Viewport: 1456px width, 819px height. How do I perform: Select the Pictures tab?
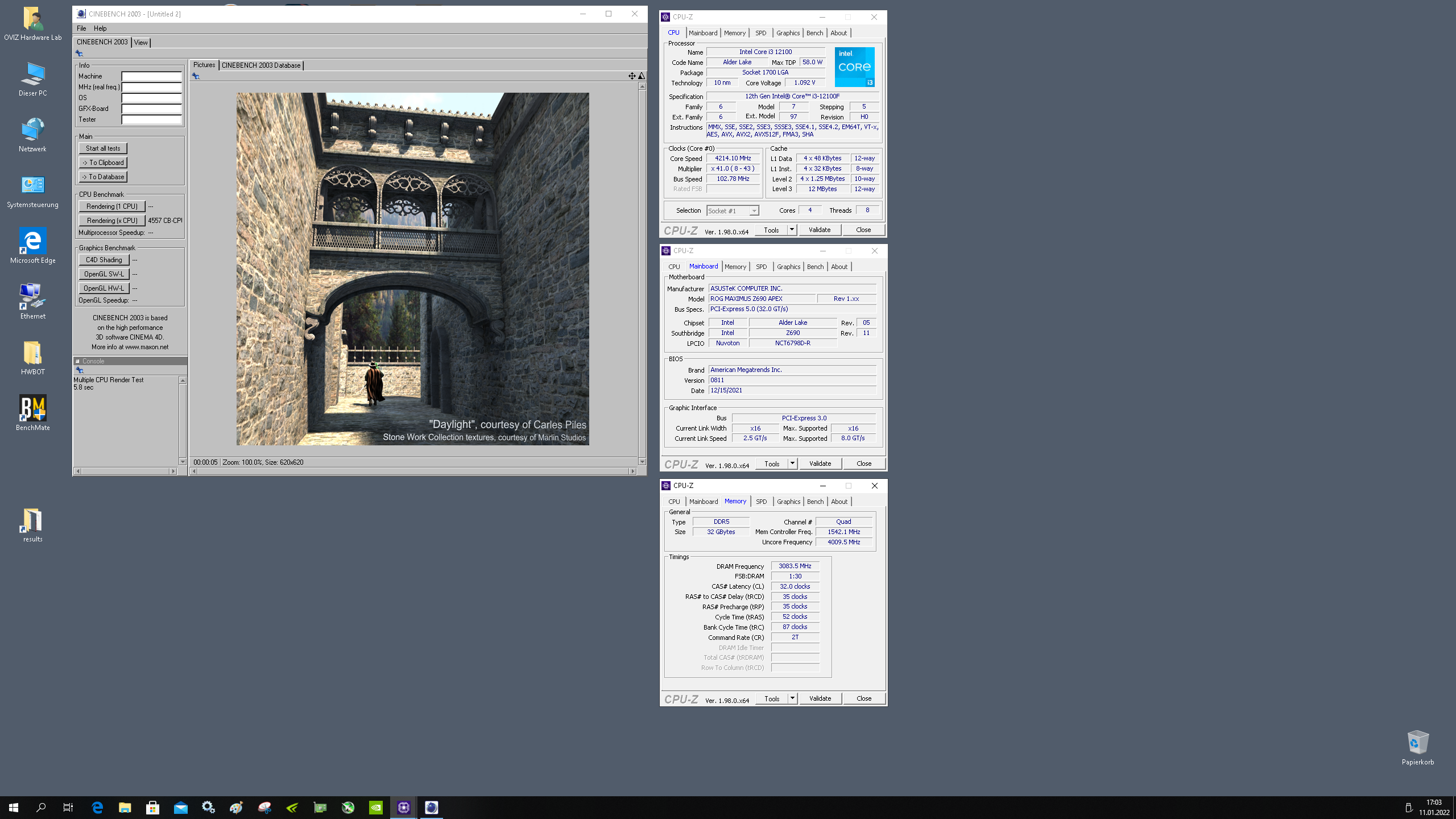coord(204,65)
